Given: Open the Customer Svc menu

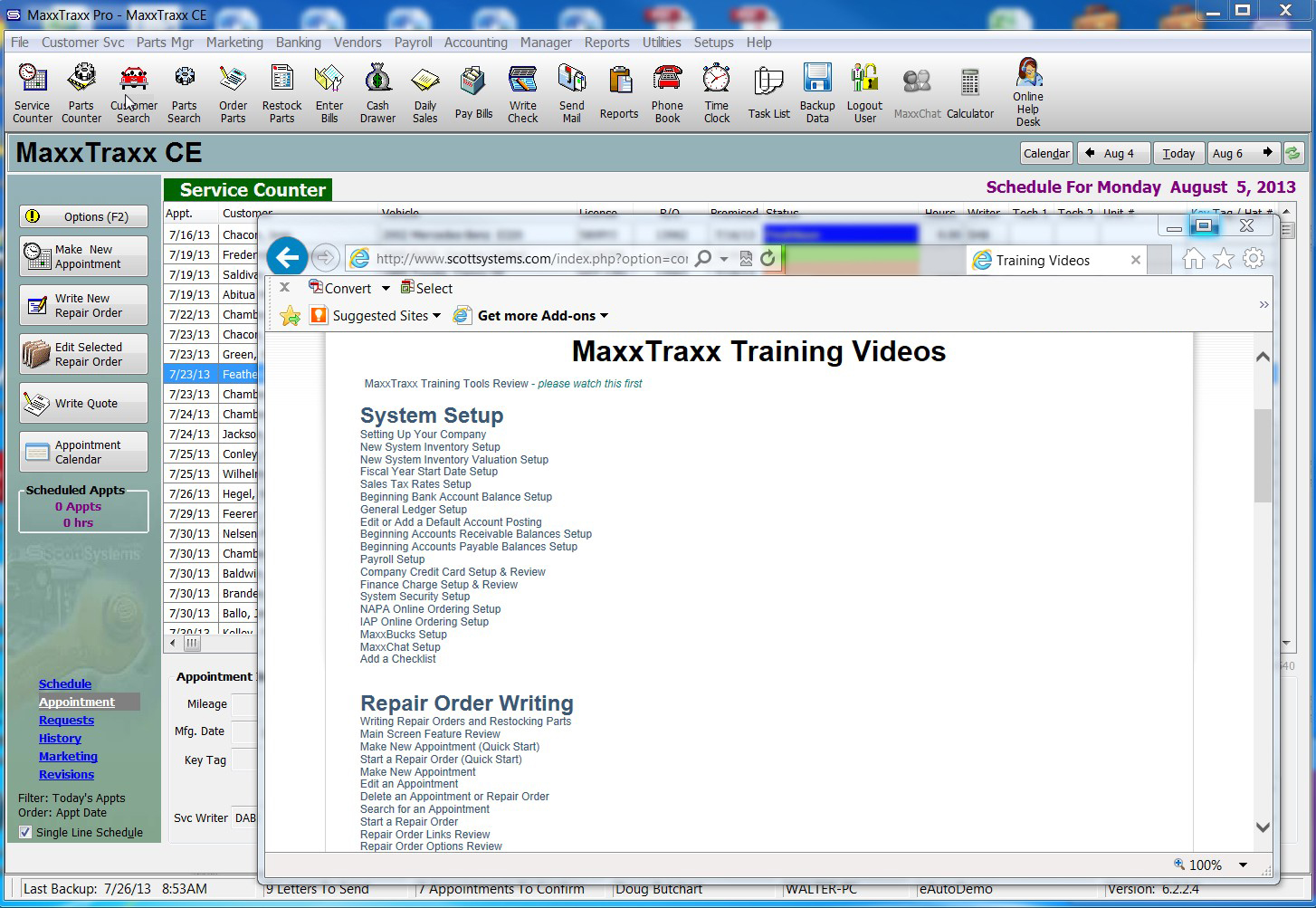Looking at the screenshot, I should coord(83,43).
